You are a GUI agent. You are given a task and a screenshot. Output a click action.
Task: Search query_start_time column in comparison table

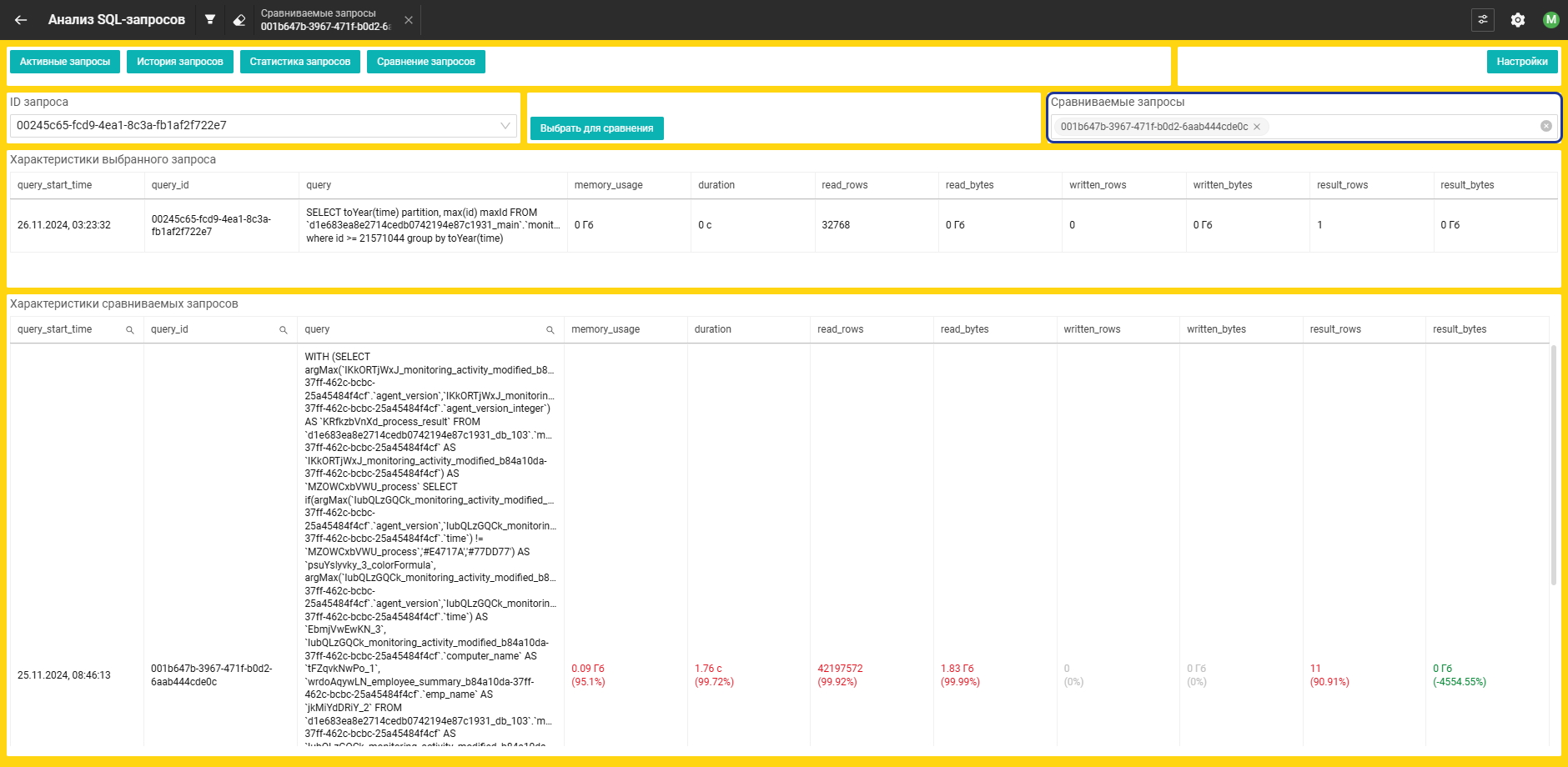[130, 330]
